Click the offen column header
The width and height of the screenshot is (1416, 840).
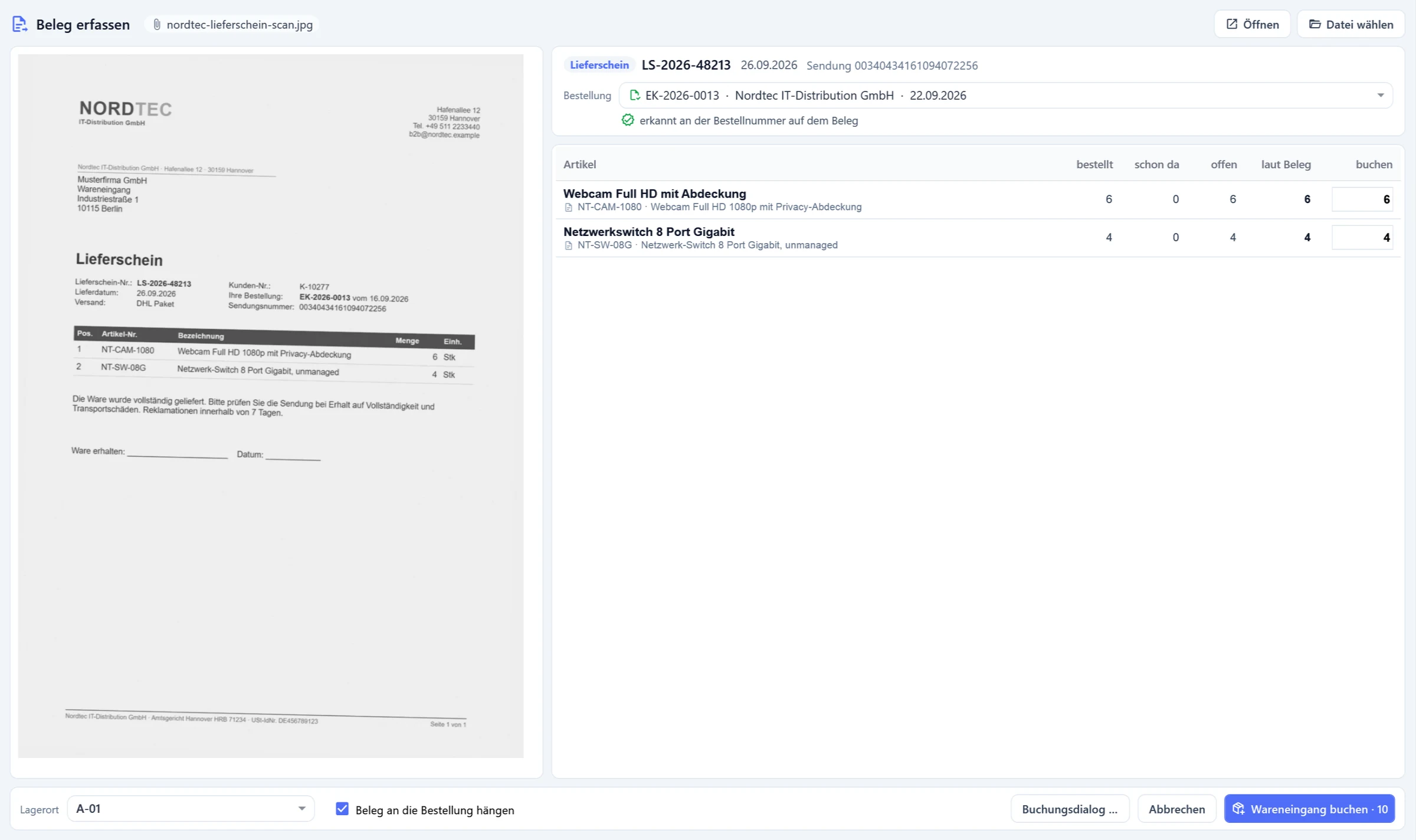(x=1224, y=165)
